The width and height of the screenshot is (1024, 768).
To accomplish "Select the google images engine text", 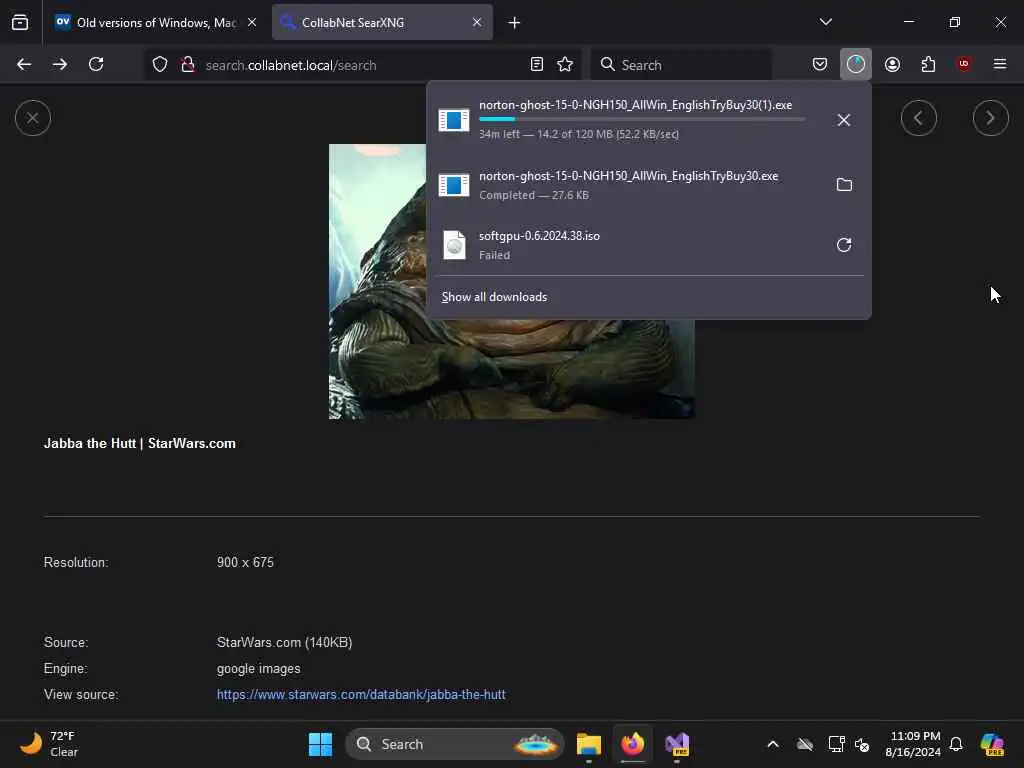I will click(259, 669).
